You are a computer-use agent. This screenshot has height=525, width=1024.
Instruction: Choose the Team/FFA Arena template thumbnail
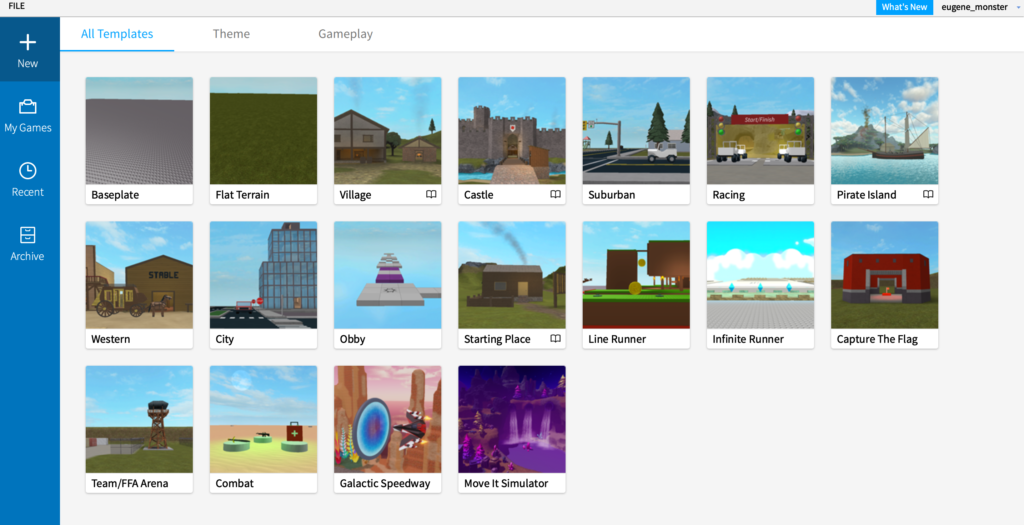[139, 419]
